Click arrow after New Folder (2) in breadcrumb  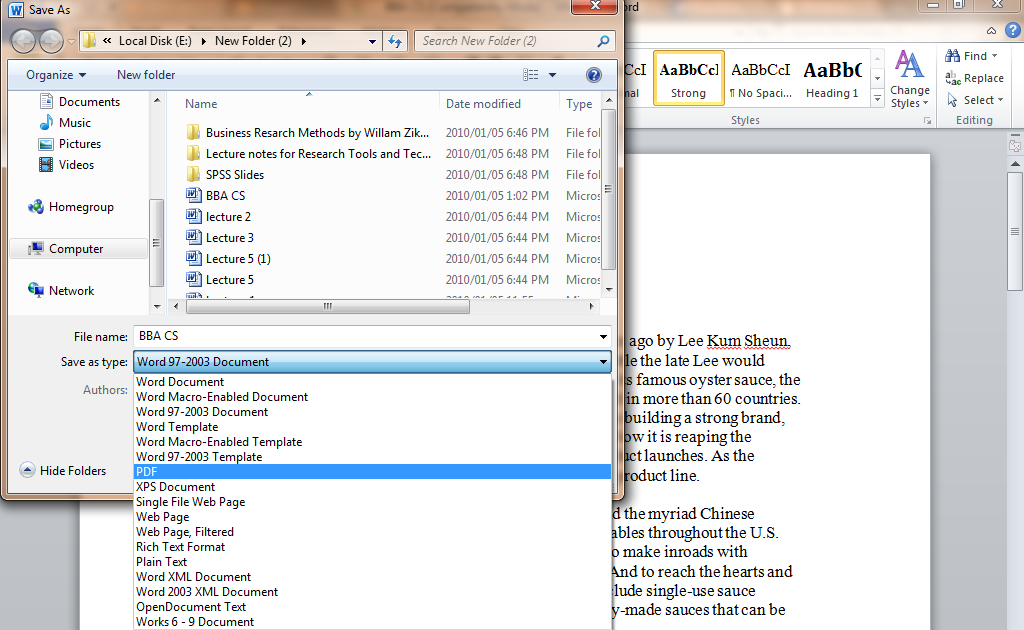tap(304, 41)
